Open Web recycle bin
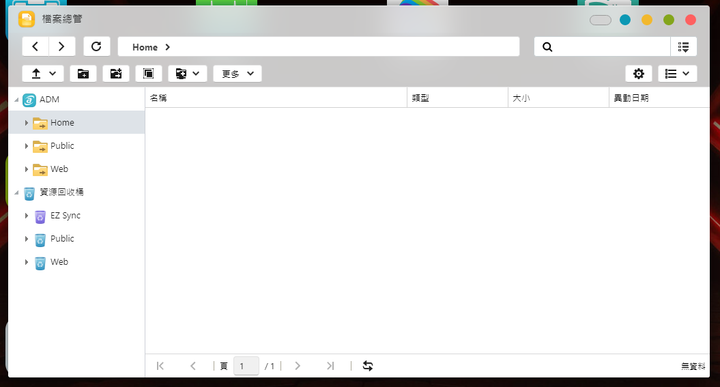This screenshot has height=387, width=720. 59,262
